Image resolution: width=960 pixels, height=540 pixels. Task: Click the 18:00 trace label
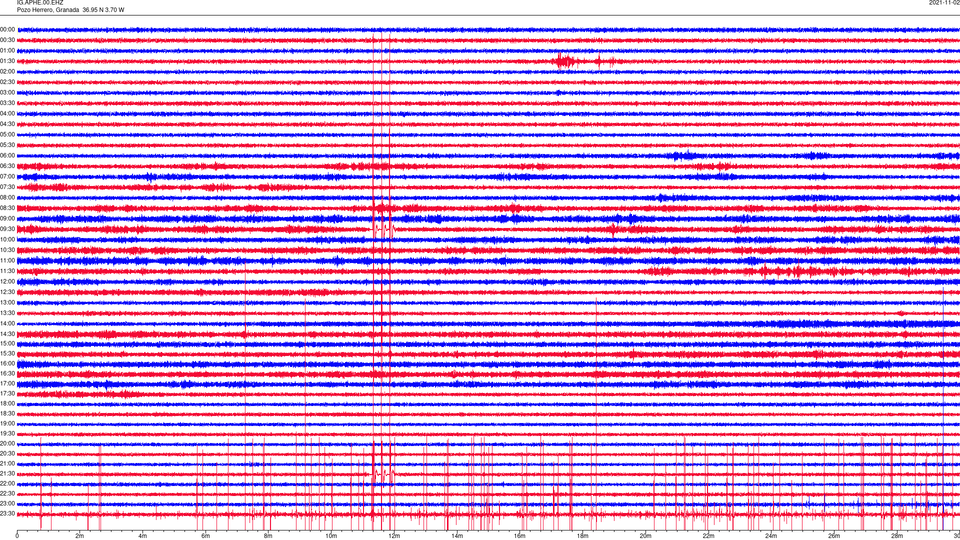coord(8,403)
